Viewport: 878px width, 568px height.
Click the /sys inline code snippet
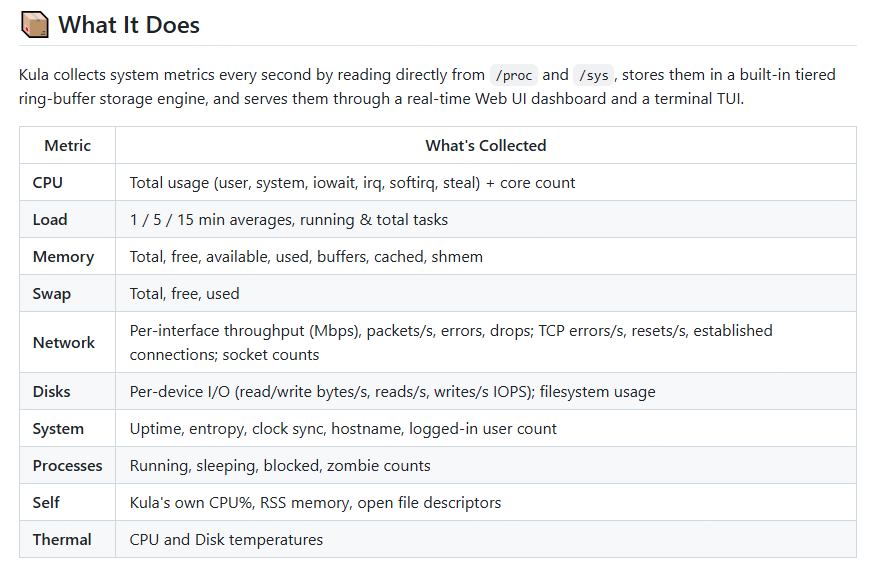click(594, 75)
